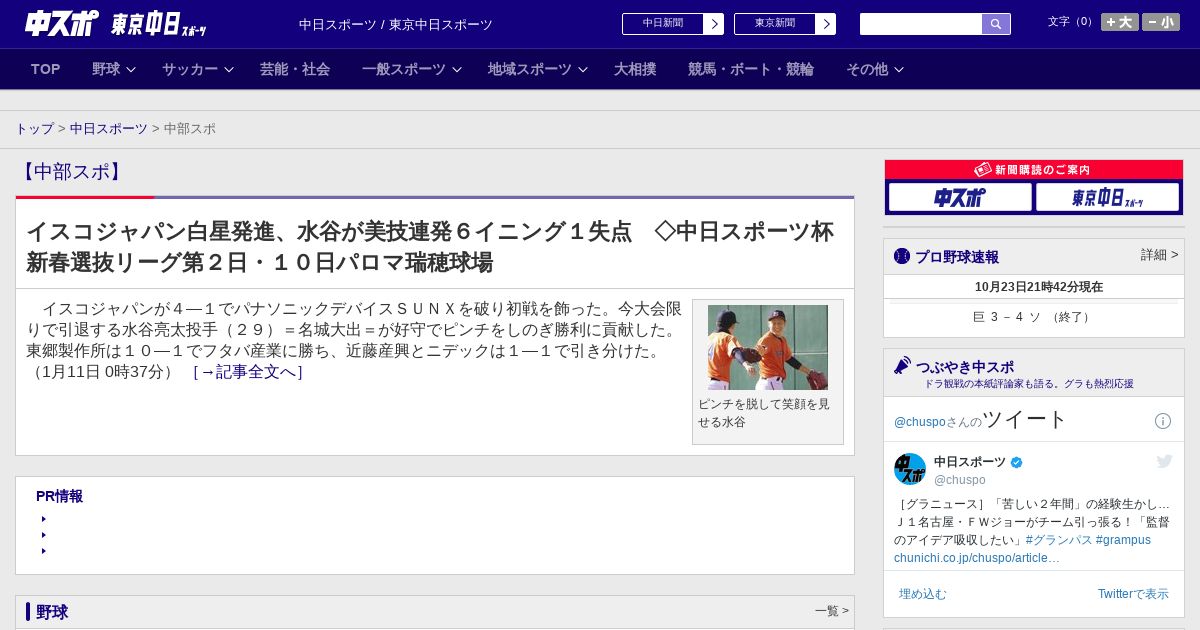Click the Twitter info circle icon

[x=1163, y=421]
